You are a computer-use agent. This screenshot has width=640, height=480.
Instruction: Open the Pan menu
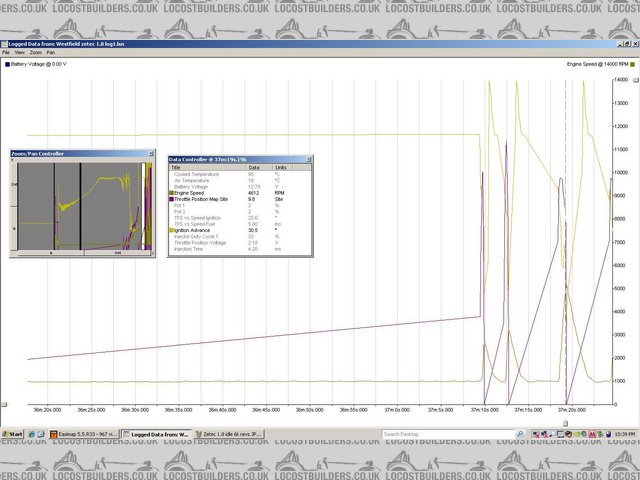click(50, 51)
